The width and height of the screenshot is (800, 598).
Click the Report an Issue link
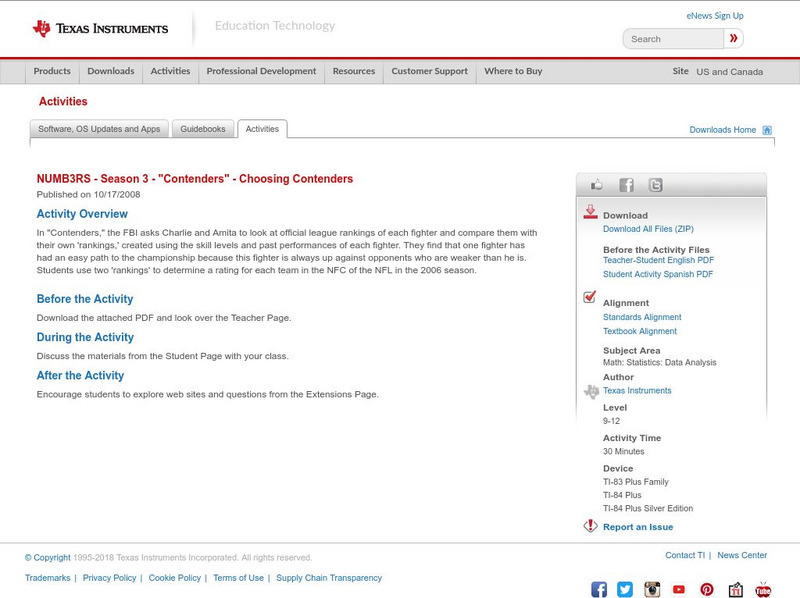638,527
